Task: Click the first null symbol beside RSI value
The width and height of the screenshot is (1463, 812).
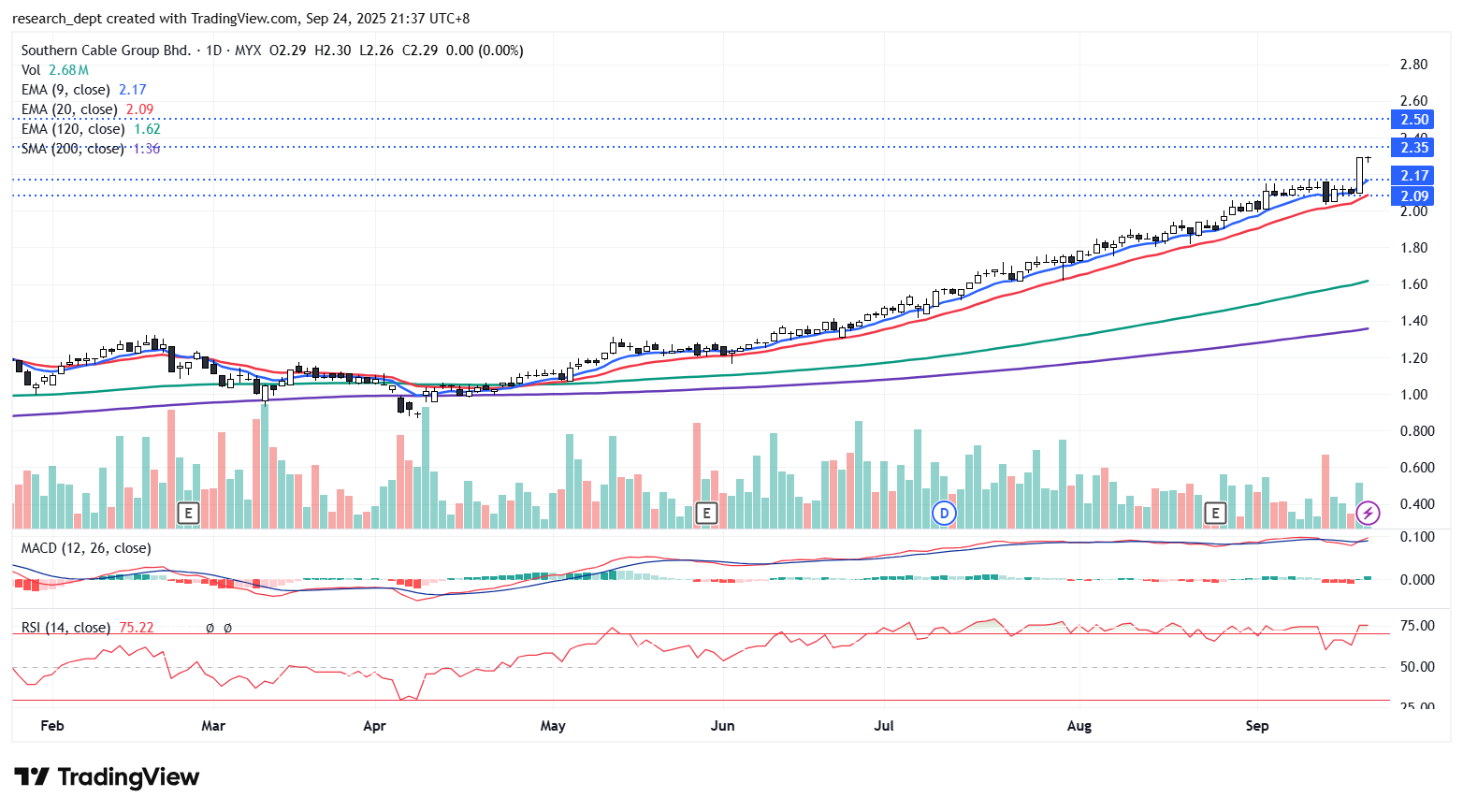Action: click(210, 628)
